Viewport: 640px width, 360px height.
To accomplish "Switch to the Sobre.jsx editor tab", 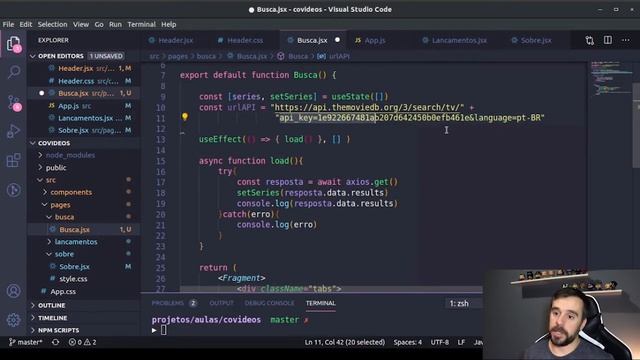I will pyautogui.click(x=536, y=40).
